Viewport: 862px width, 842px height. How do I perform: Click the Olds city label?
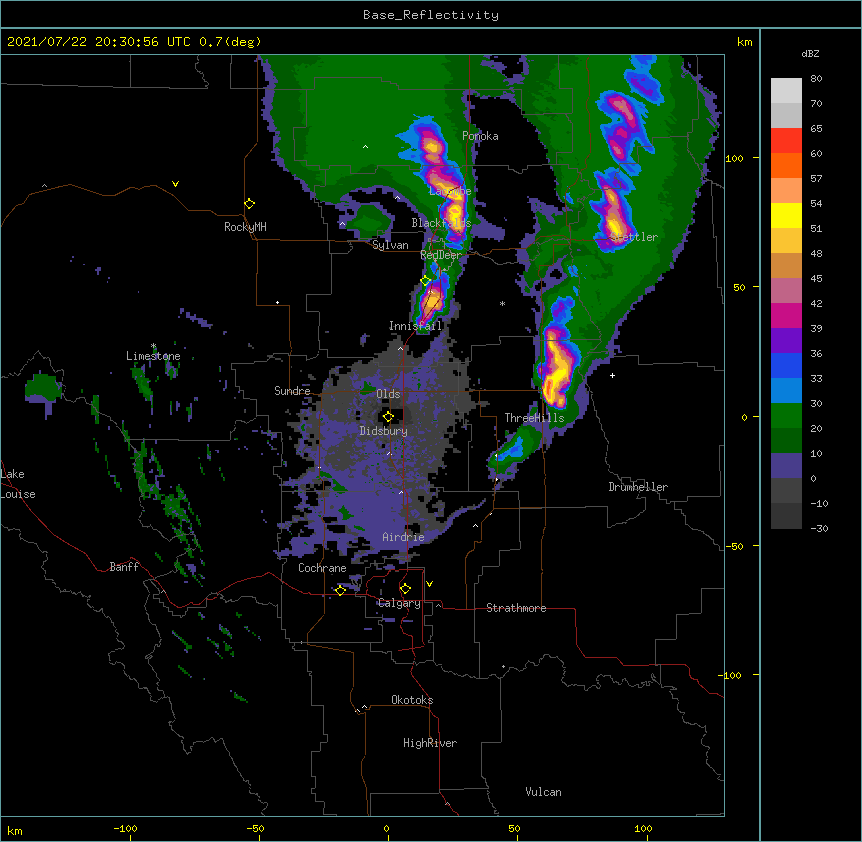pos(388,394)
